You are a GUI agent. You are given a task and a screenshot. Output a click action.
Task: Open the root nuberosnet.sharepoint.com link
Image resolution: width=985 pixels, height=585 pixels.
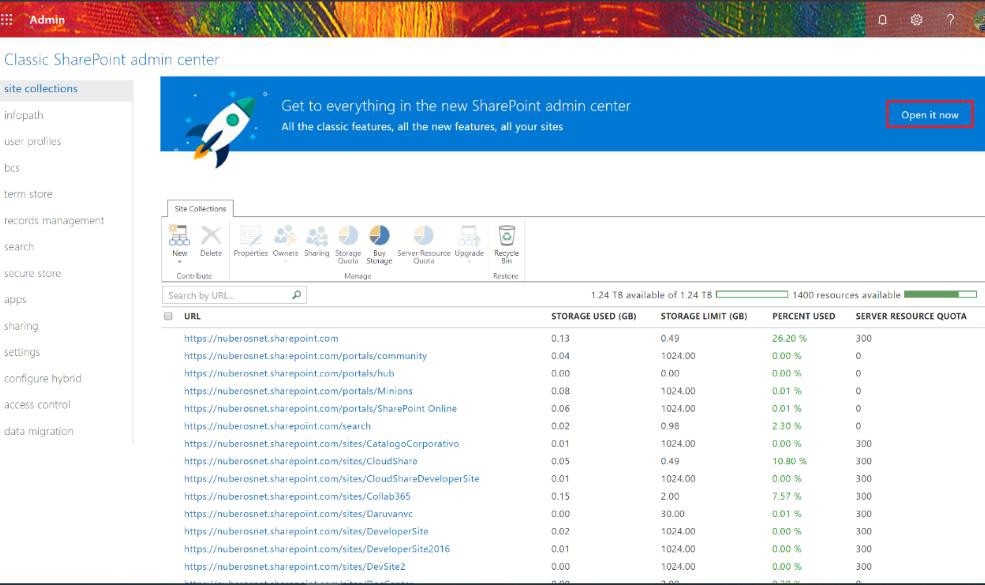coord(261,338)
